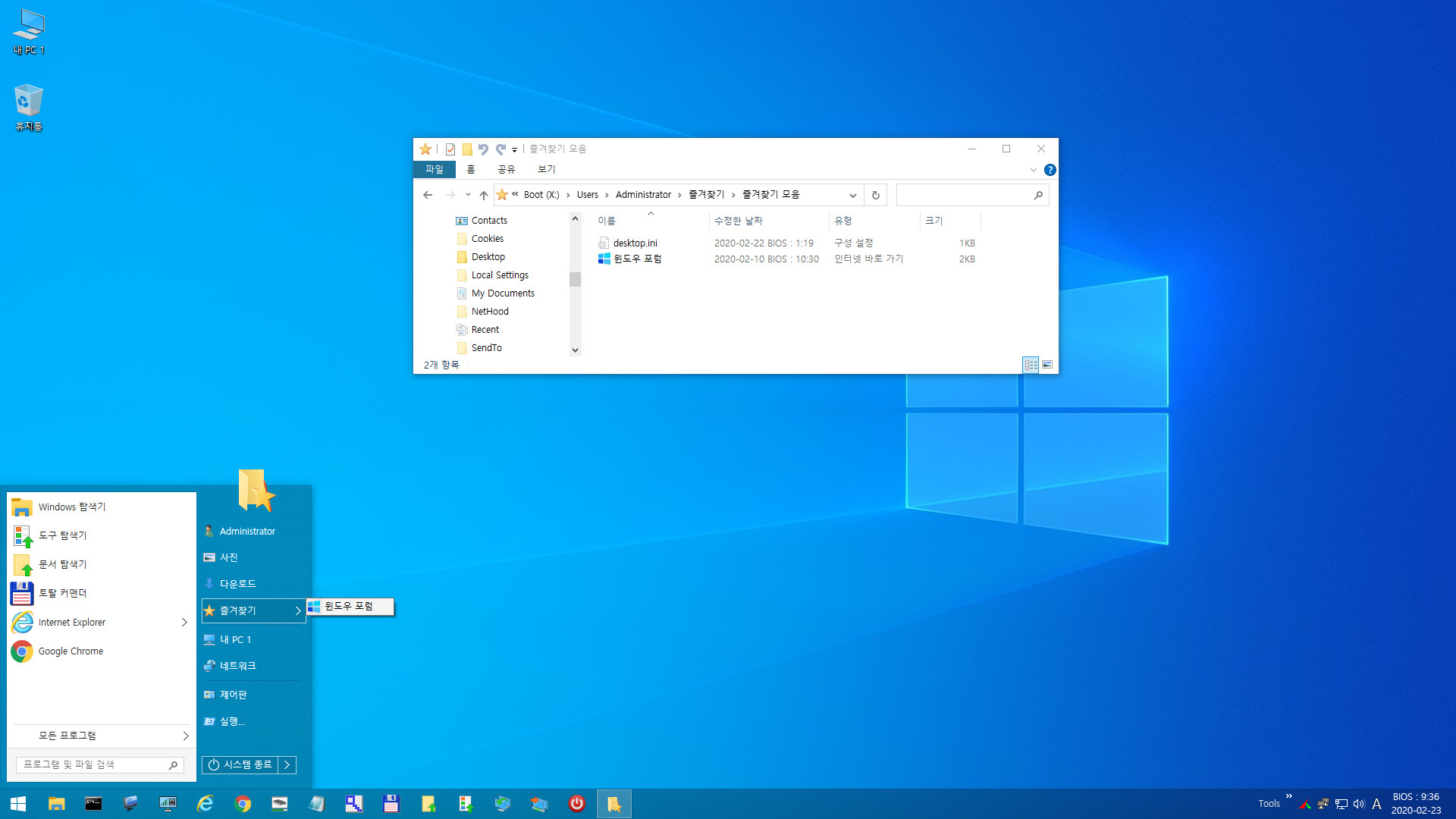
Task: Open Explorer help question mark icon
Action: click(x=1050, y=170)
